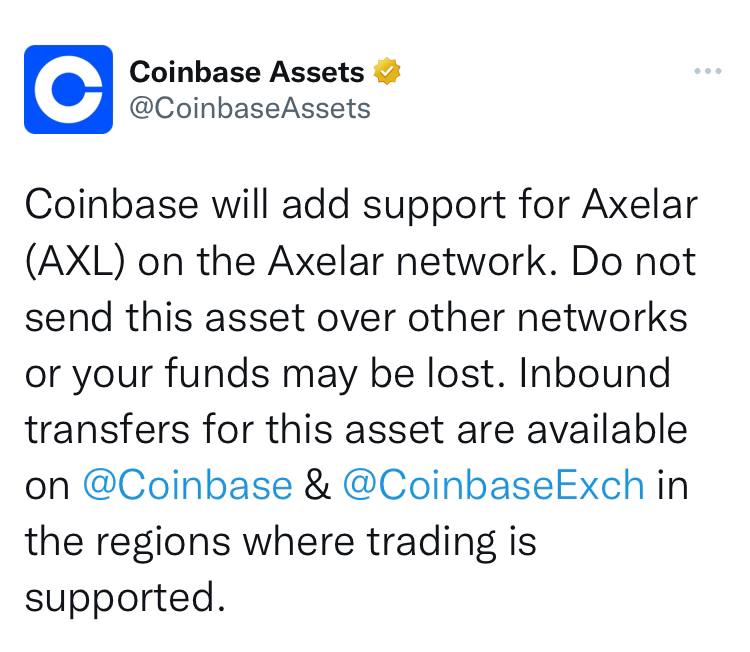Screen dimensions: 750x652
Task: Click the word "Inbound" in the tweet
Action: click(x=594, y=373)
